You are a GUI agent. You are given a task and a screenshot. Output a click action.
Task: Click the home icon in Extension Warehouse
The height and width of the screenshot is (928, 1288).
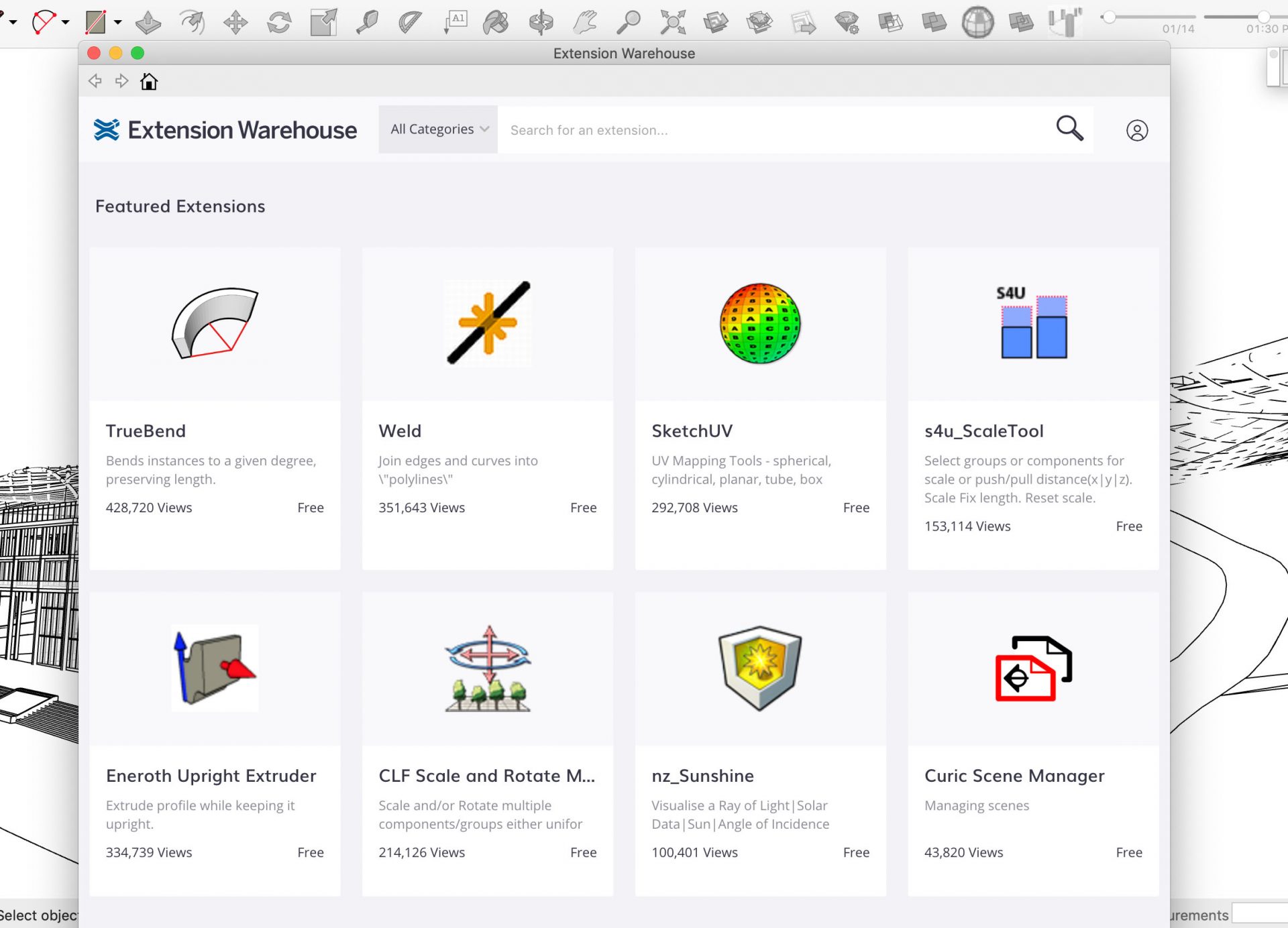coord(149,81)
